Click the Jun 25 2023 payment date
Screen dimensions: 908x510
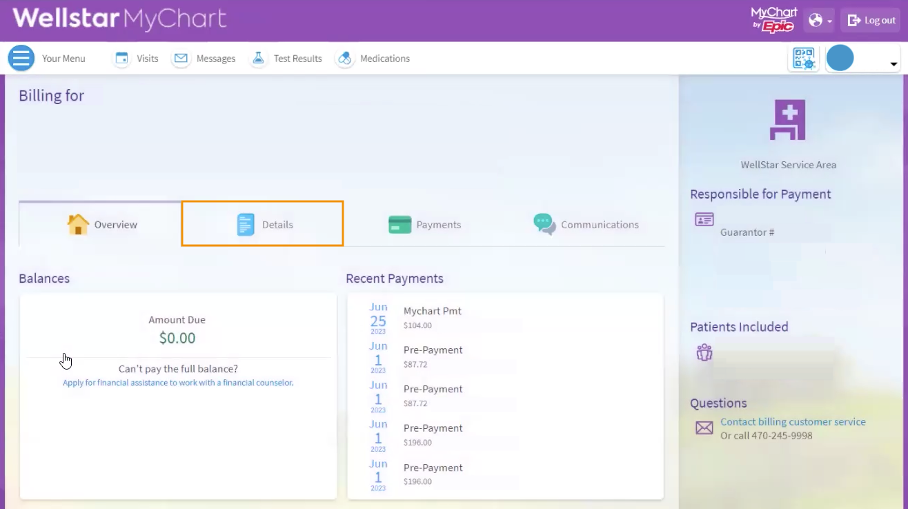378,318
